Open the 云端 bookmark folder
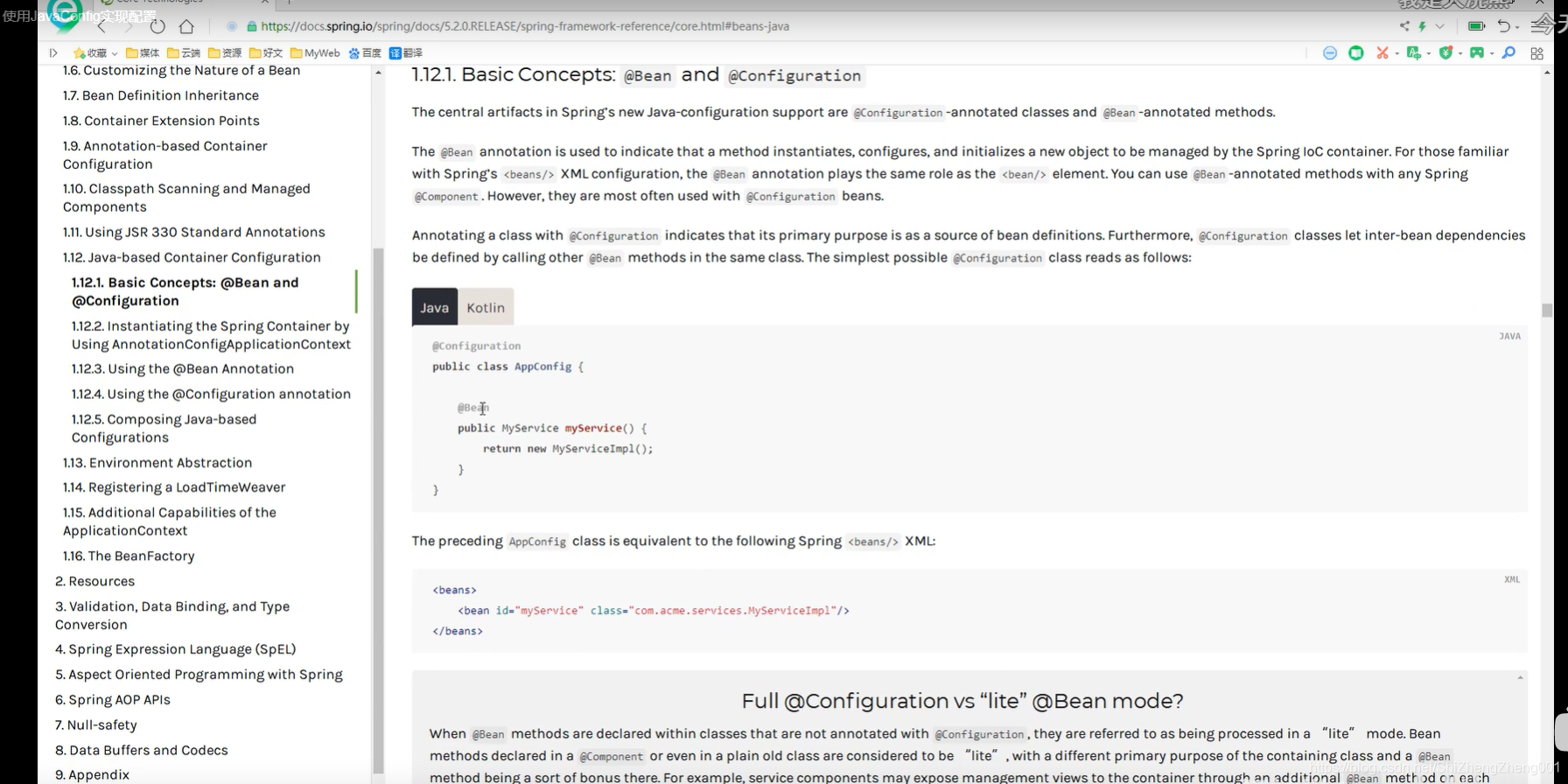Image resolution: width=1568 pixels, height=784 pixels. point(184,53)
